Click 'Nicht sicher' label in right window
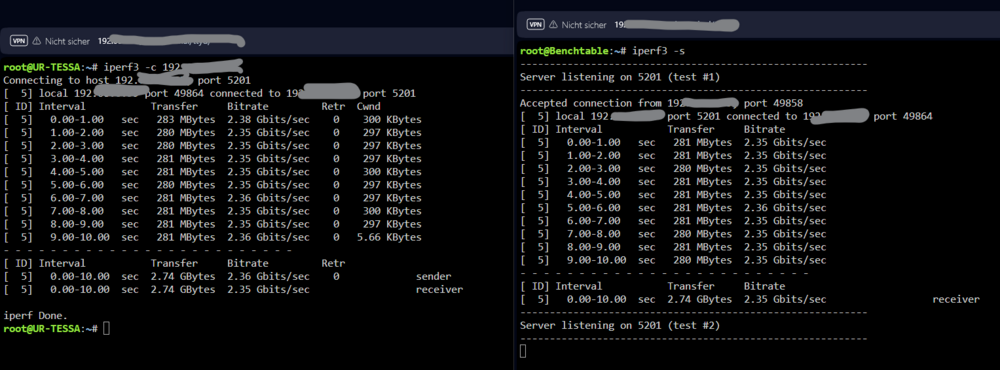Image resolution: width=1000 pixels, height=370 pixels. point(584,25)
